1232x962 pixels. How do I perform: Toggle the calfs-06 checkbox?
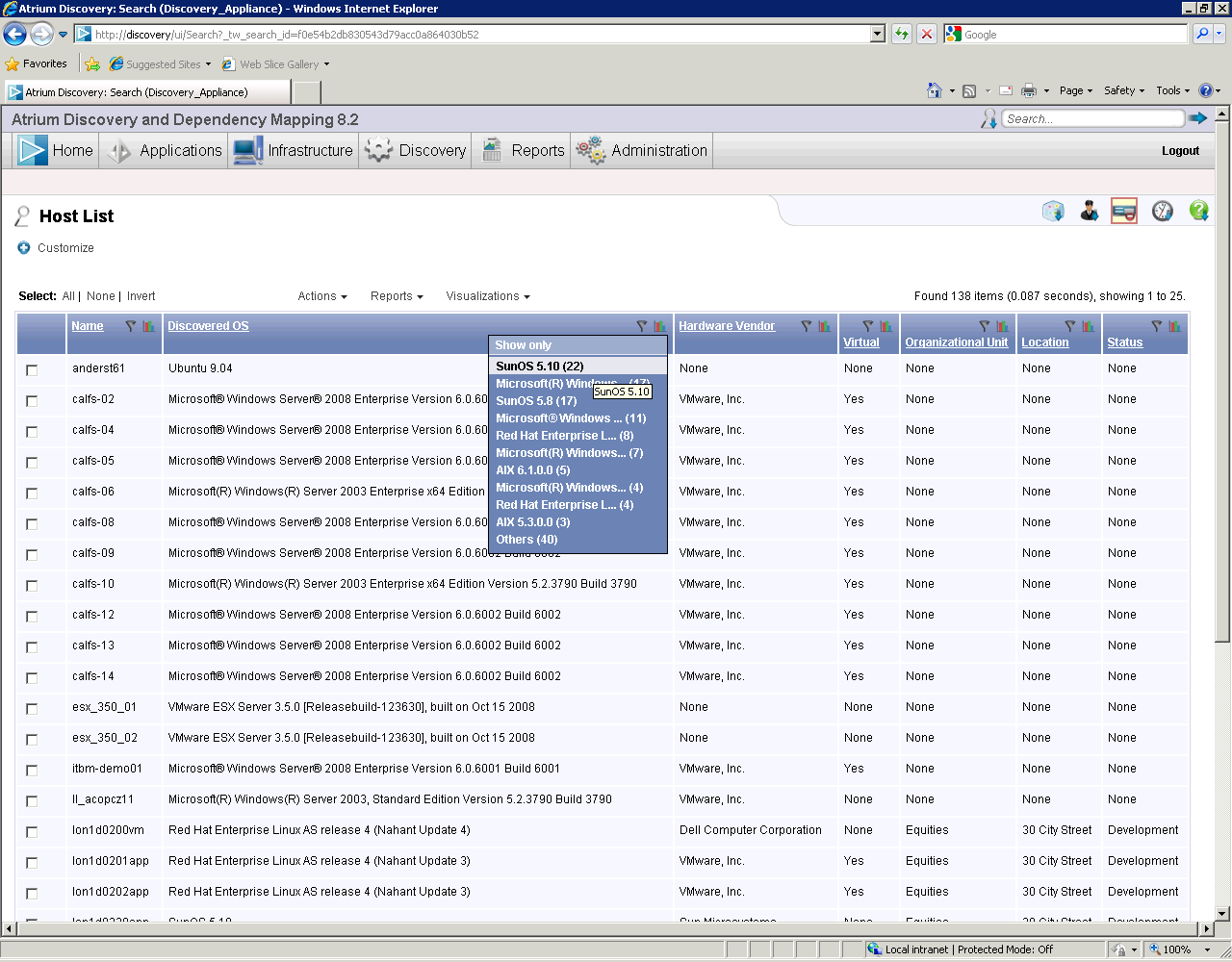32,493
